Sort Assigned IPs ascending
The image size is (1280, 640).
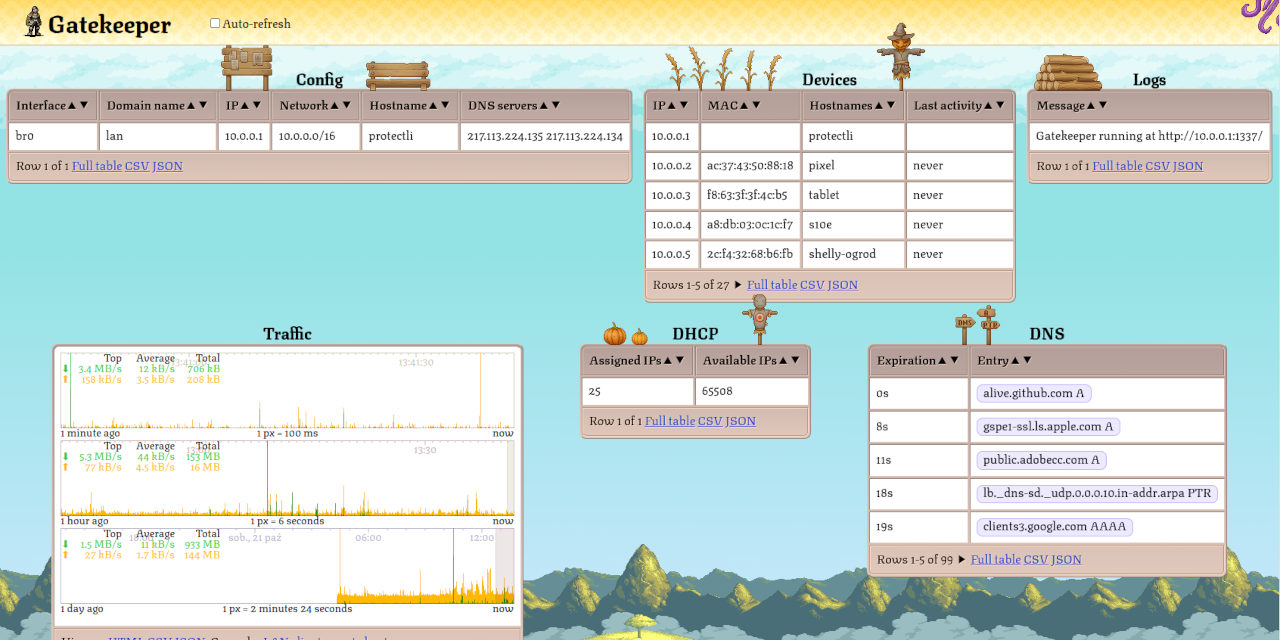click(668, 360)
